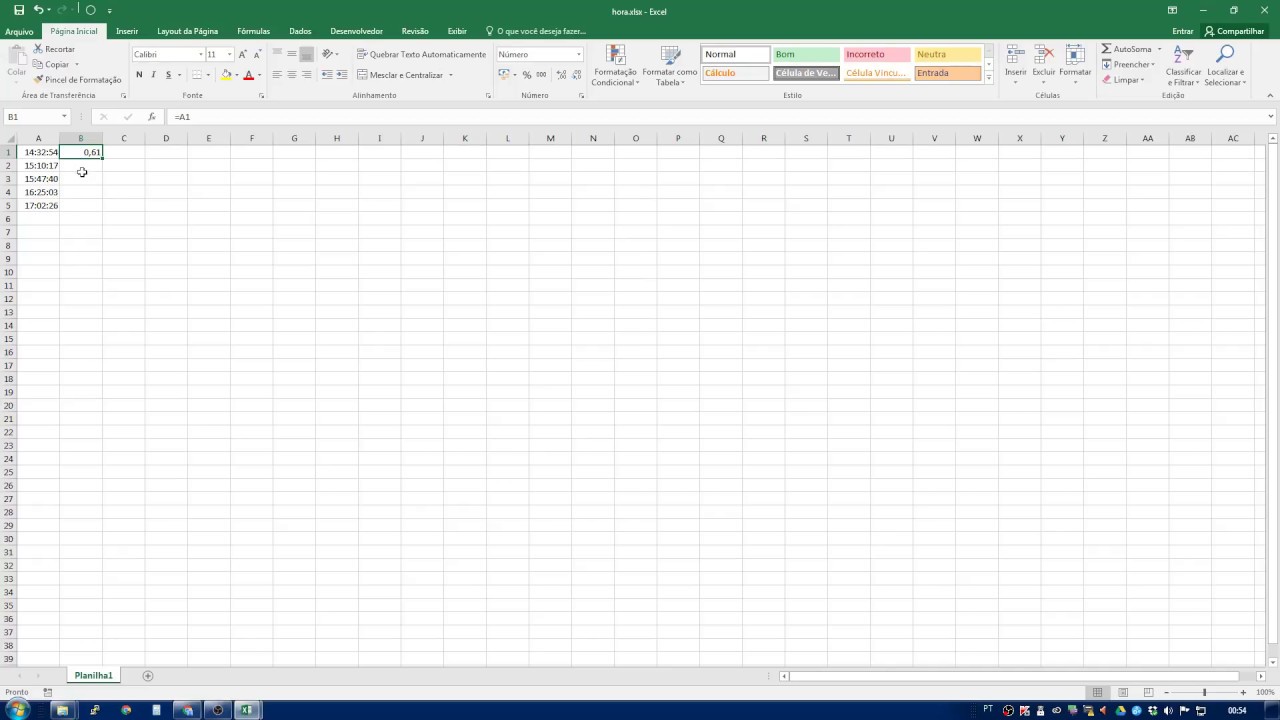Decrease decimal places

click(576, 75)
